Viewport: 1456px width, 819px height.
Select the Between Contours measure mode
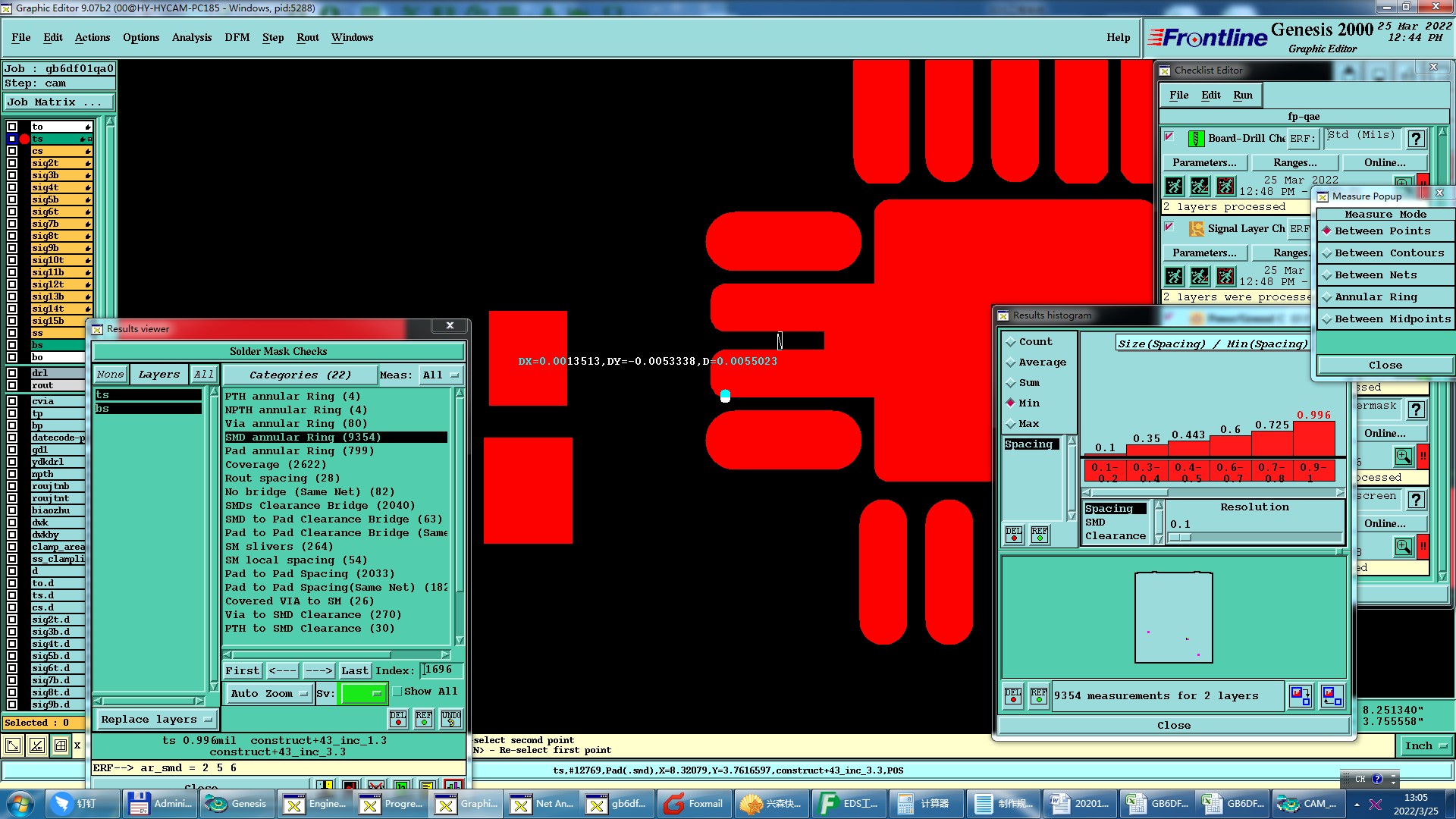click(x=1389, y=253)
